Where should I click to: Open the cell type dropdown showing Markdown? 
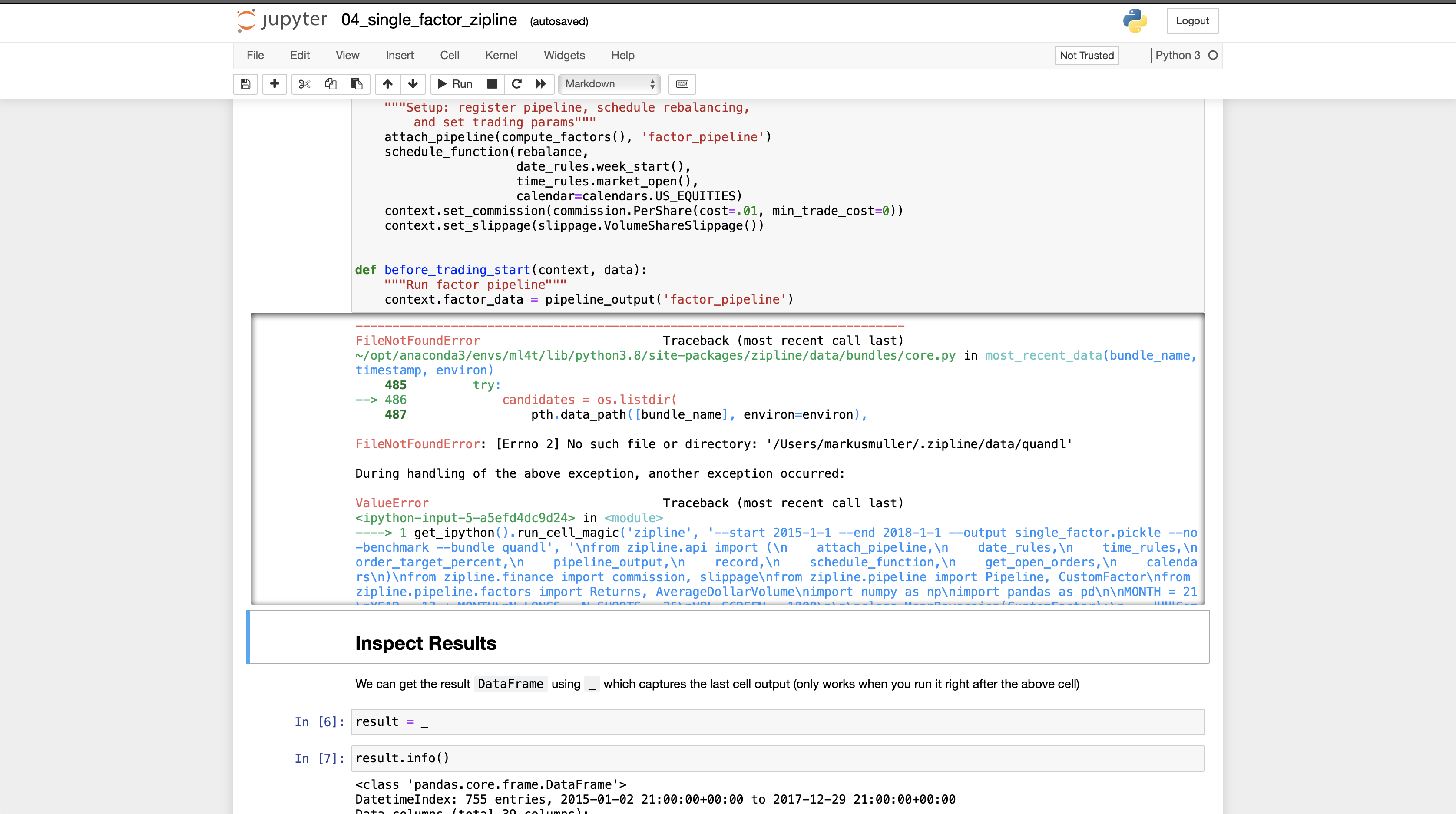click(x=609, y=84)
